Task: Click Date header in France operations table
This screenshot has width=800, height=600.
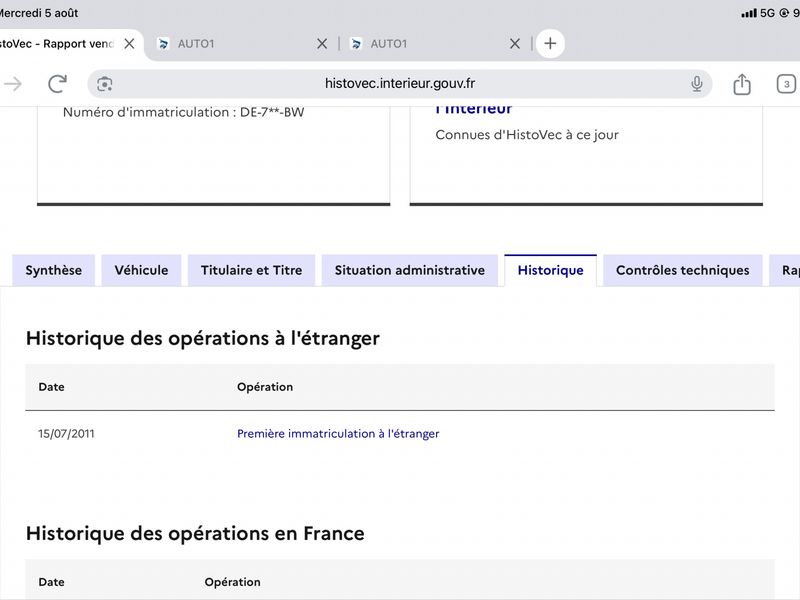Action: coord(51,582)
